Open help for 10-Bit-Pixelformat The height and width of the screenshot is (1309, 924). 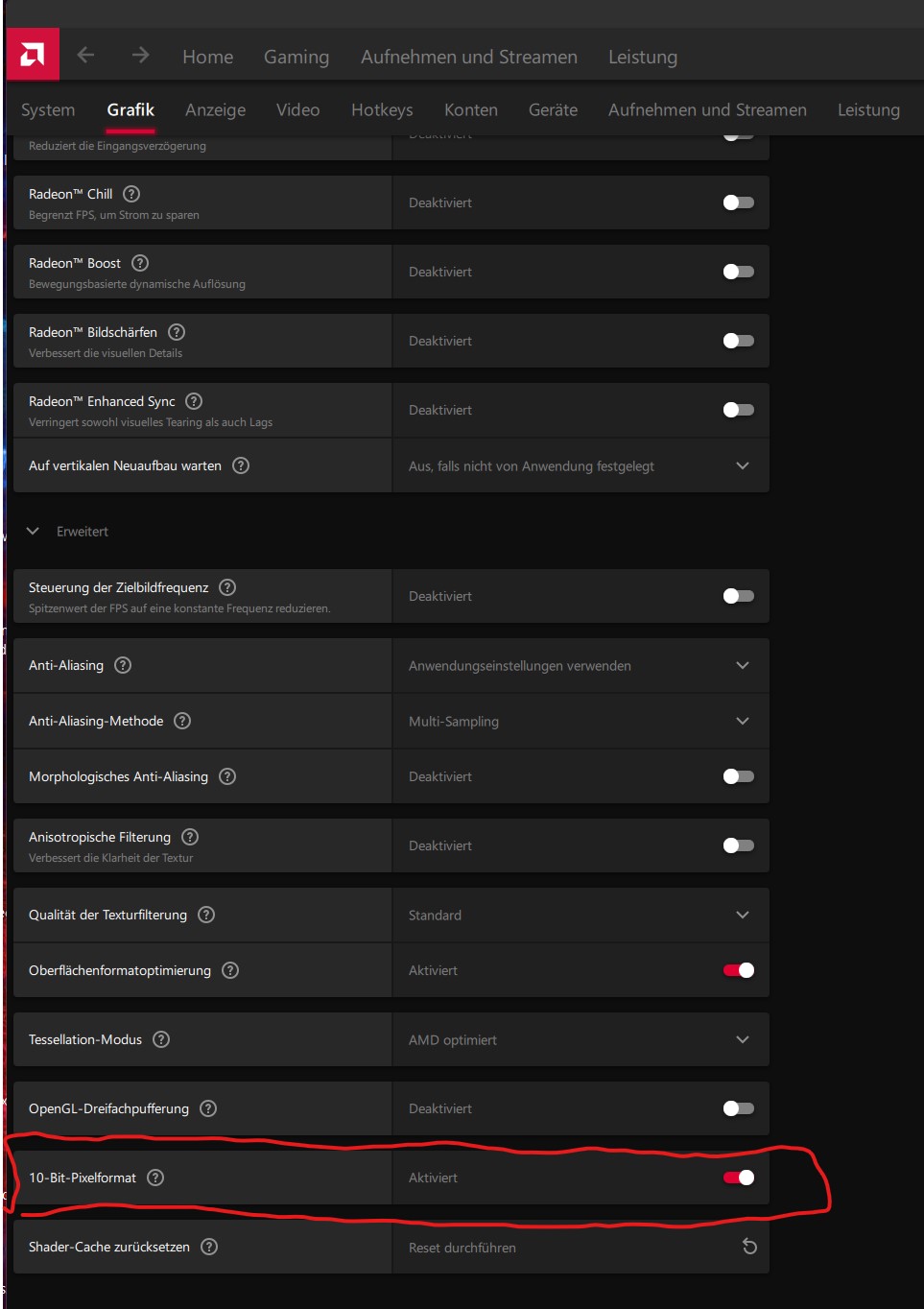(156, 1178)
